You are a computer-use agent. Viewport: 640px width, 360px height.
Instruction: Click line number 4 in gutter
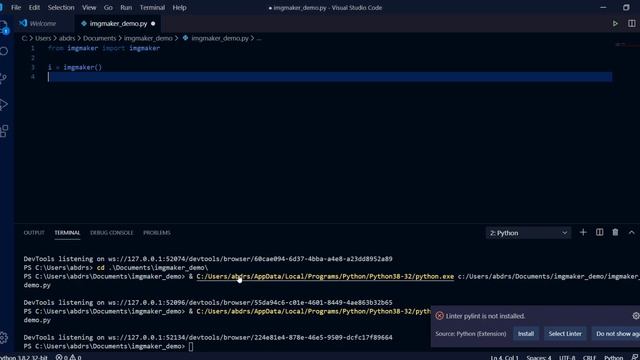(x=33, y=77)
